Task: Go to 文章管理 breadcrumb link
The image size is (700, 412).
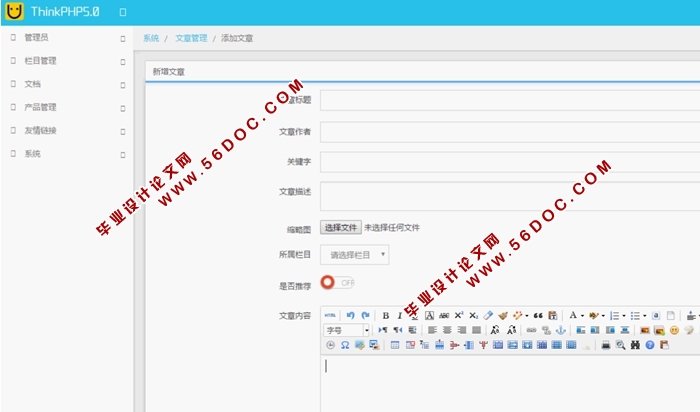Action: pos(191,38)
